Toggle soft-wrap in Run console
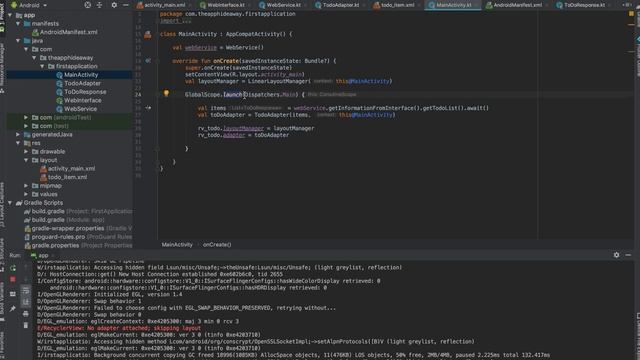The height and width of the screenshot is (360, 640). pos(26,291)
